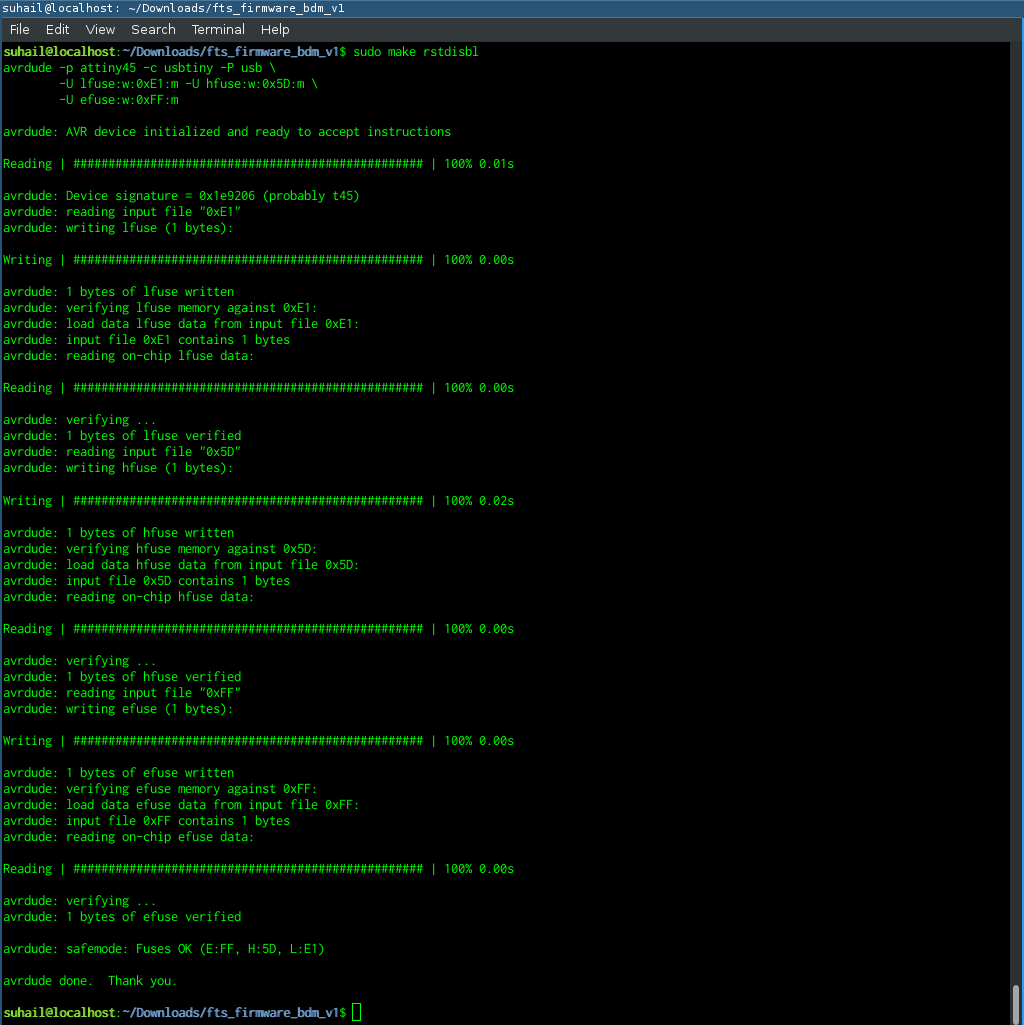Screen dimensions: 1024x1025
Task: Open the File menu
Action: [x=20, y=29]
